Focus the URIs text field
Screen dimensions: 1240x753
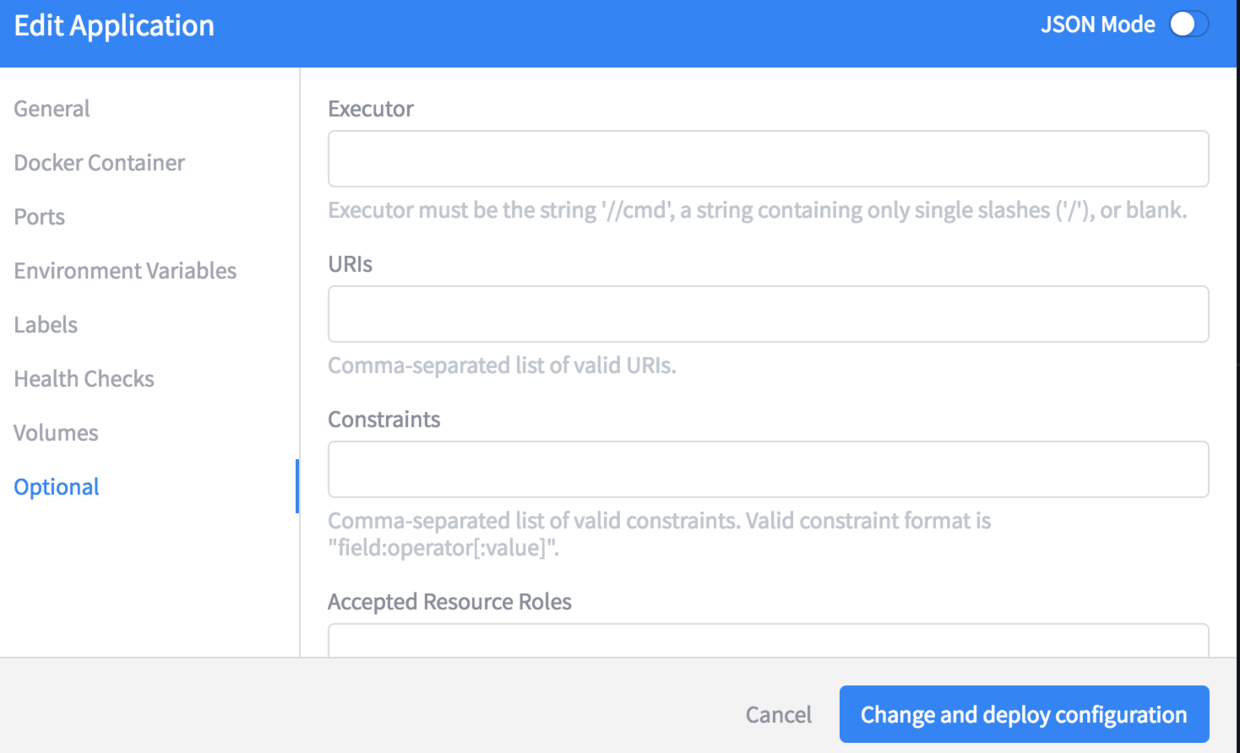[768, 314]
